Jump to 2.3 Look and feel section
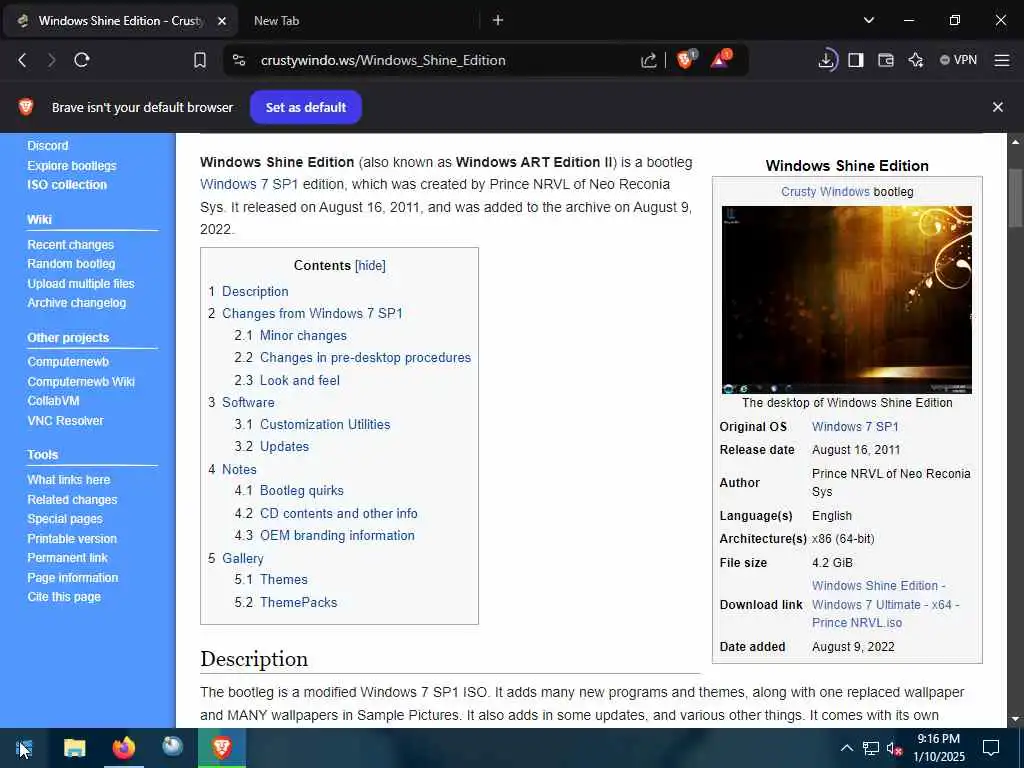Image resolution: width=1024 pixels, height=768 pixels. (287, 380)
